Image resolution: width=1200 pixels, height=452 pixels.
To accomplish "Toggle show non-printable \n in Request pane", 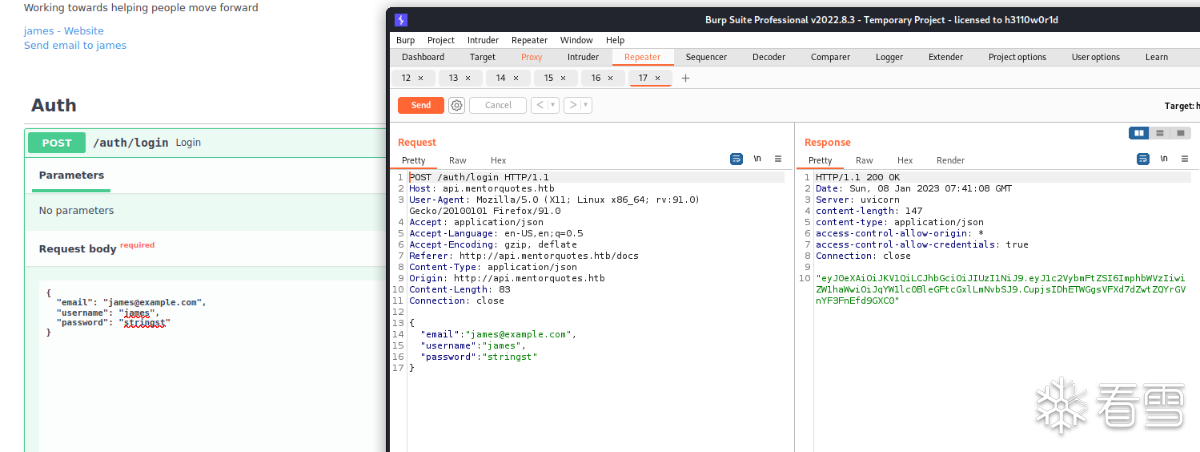I will click(x=757, y=158).
